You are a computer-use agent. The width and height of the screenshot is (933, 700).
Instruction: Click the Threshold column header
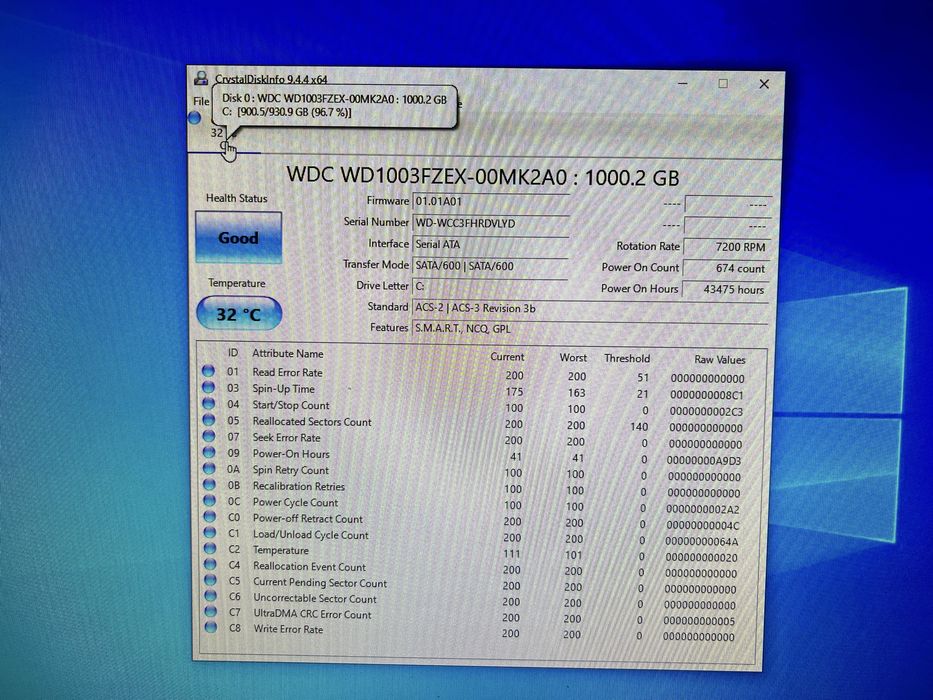pyautogui.click(x=627, y=358)
